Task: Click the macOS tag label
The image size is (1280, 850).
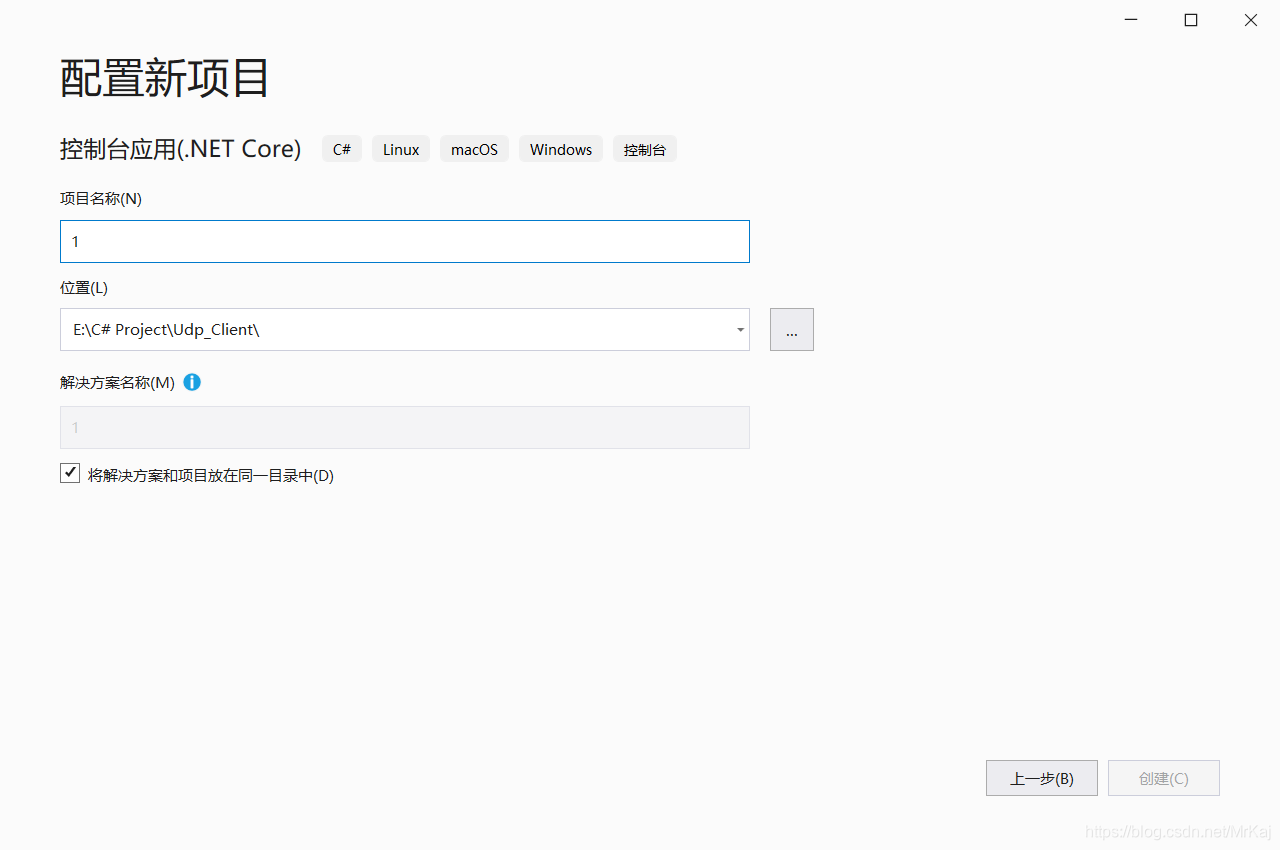Action: click(x=474, y=149)
